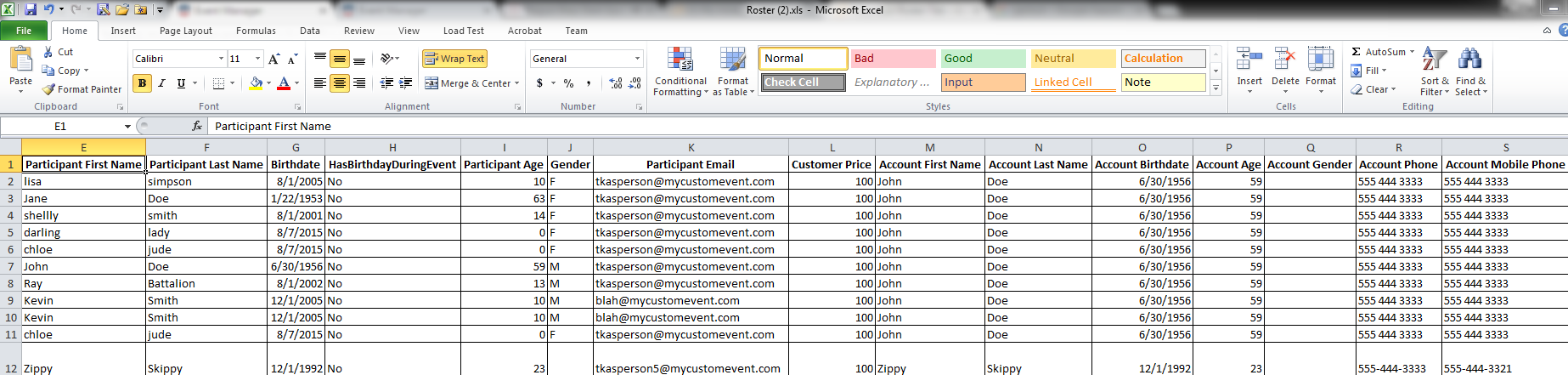Apply Percent Style
The width and height of the screenshot is (1568, 375).
click(x=568, y=83)
